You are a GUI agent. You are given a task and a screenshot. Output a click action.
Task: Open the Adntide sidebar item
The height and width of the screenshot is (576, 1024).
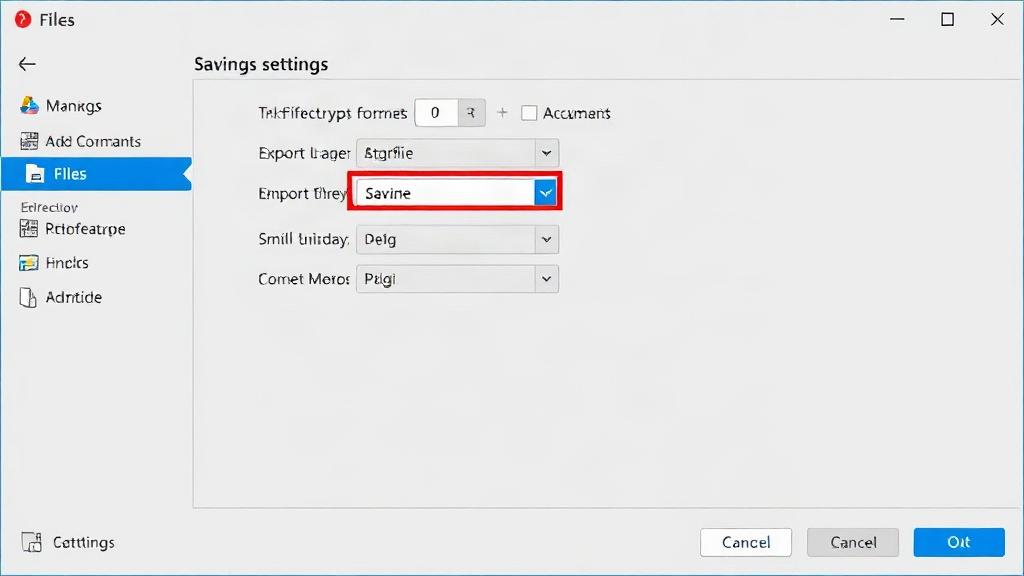[x=61, y=297]
